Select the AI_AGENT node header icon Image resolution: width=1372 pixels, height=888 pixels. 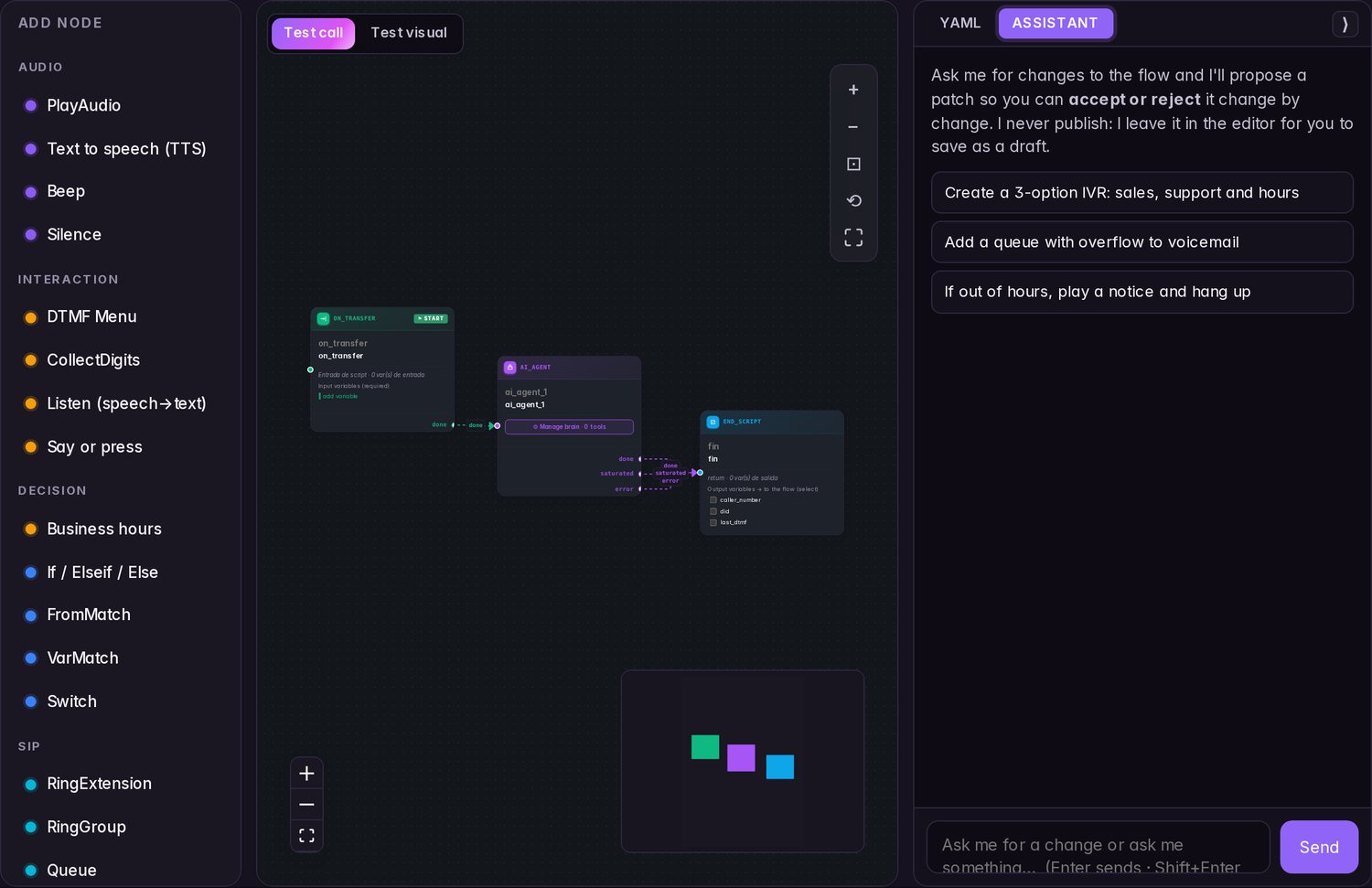(x=510, y=368)
